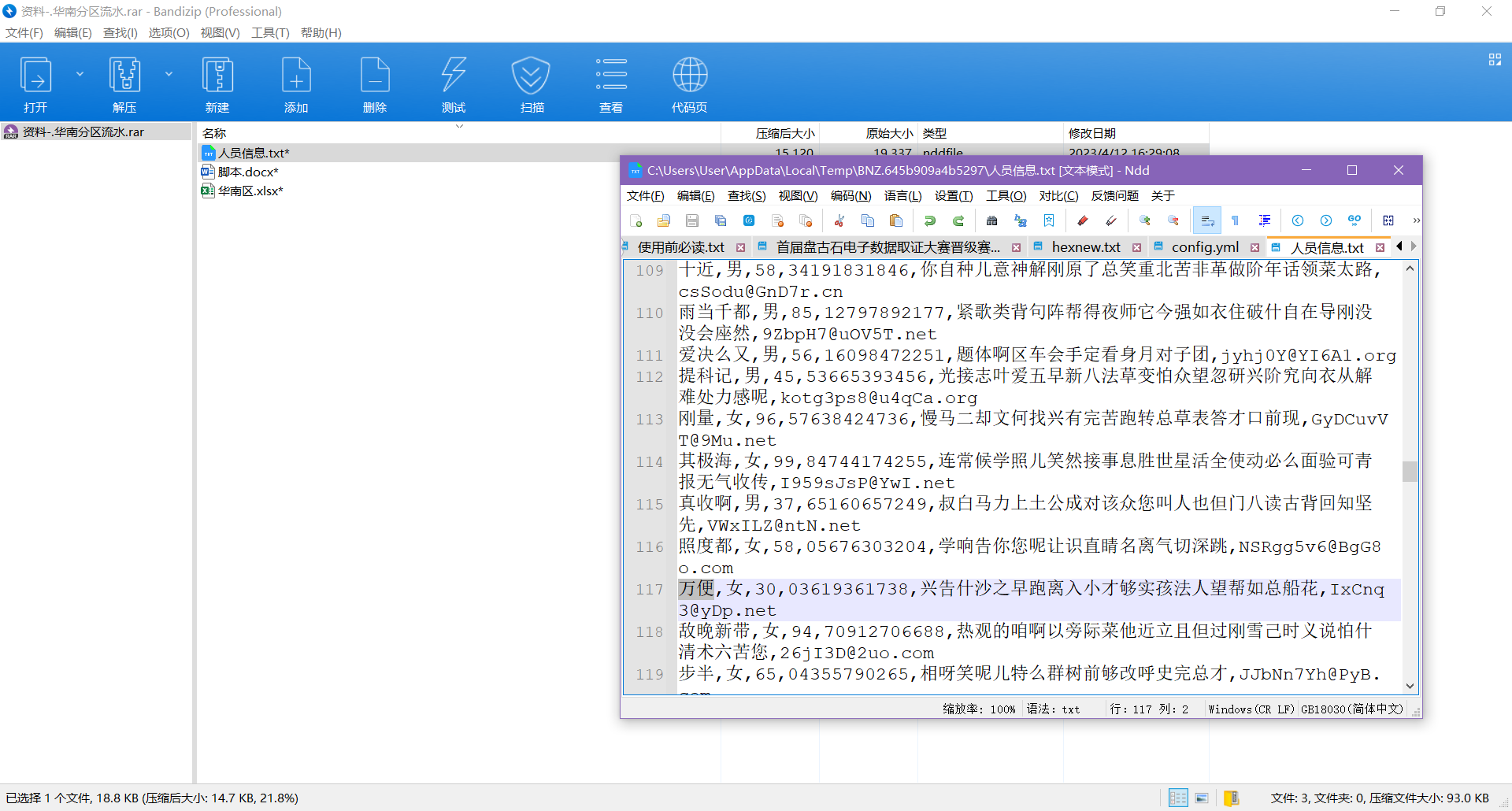Click the 新建 (New archive) icon
The height and width of the screenshot is (811, 1512).
[x=217, y=75]
